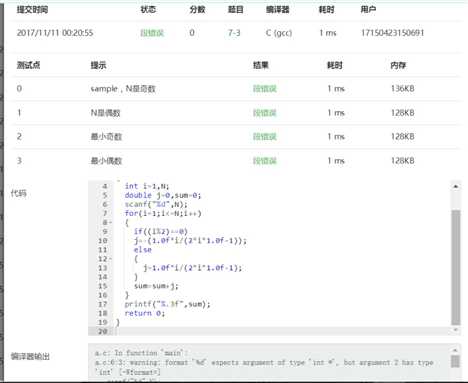Click the 段错误 result for test point 0

(265, 89)
